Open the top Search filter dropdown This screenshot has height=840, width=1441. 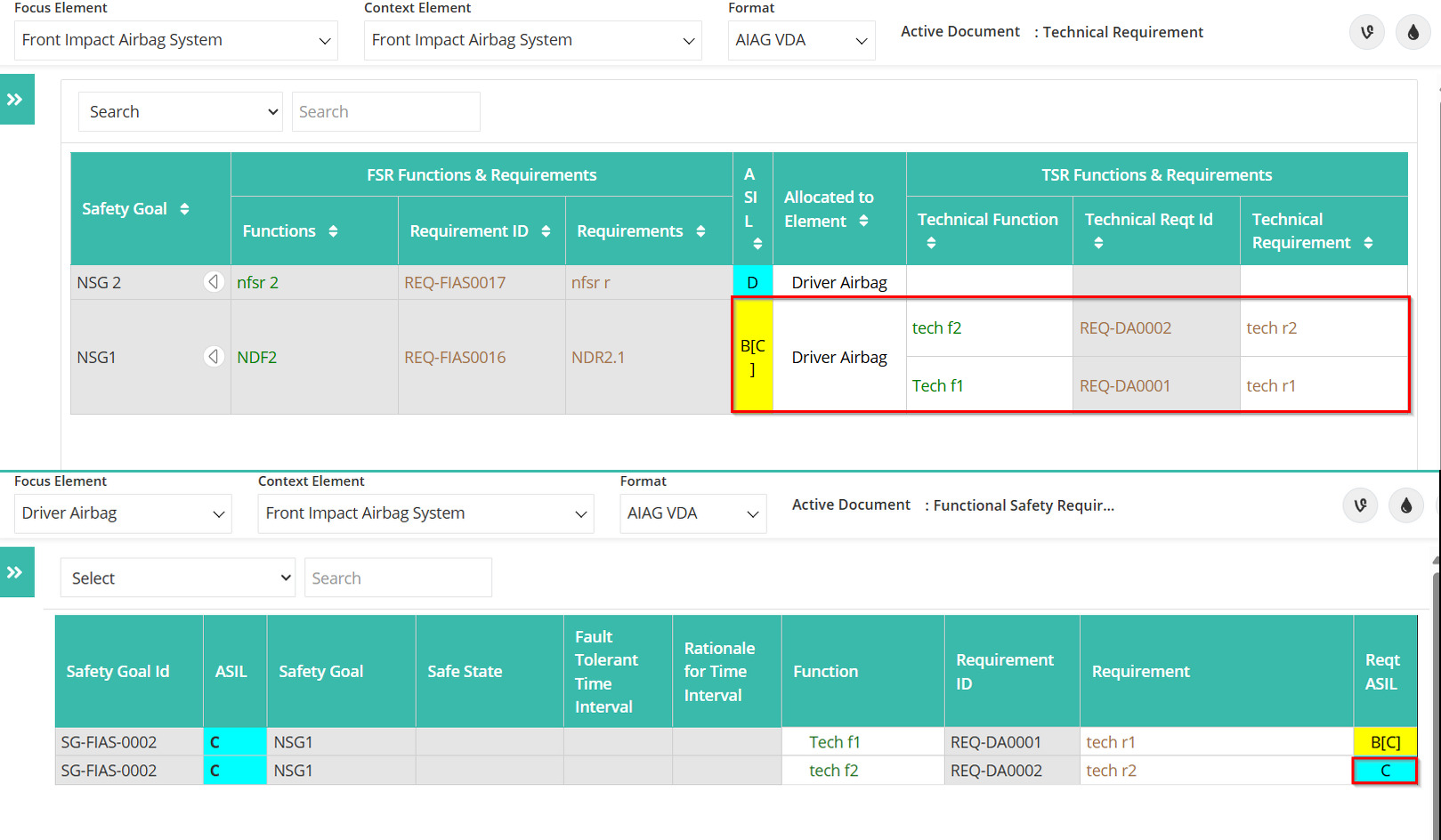pyautogui.click(x=181, y=112)
